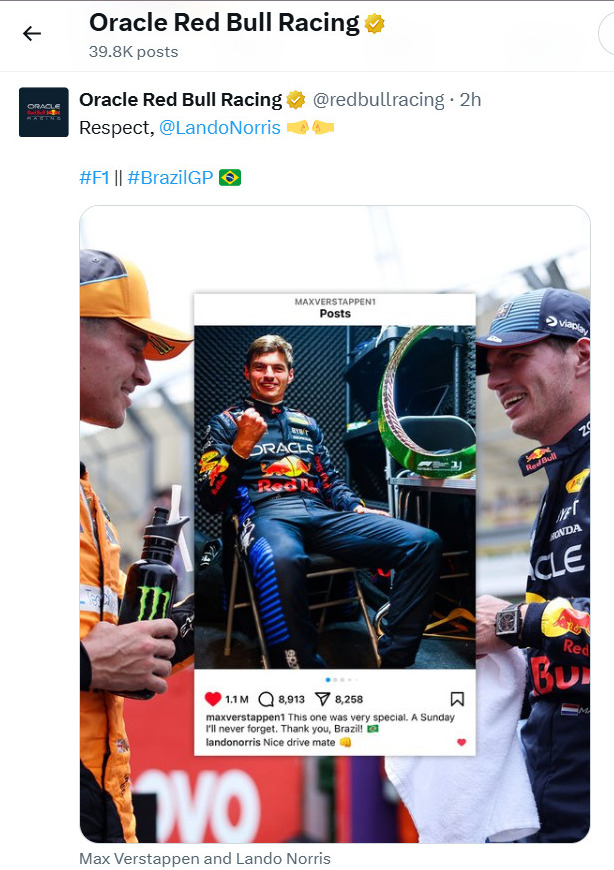
Task: Open the post via the 2h timestamp
Action: point(470,99)
